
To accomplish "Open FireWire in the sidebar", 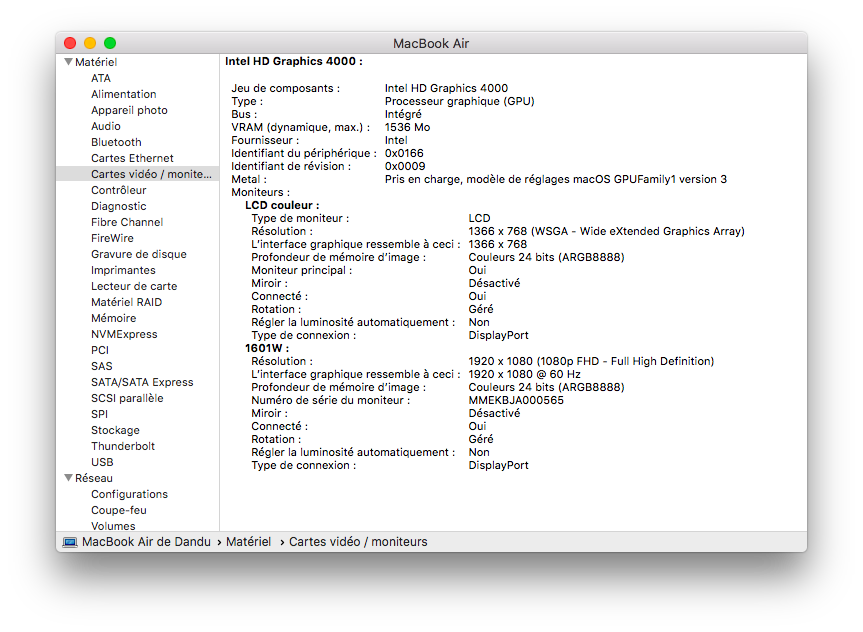I will (112, 238).
